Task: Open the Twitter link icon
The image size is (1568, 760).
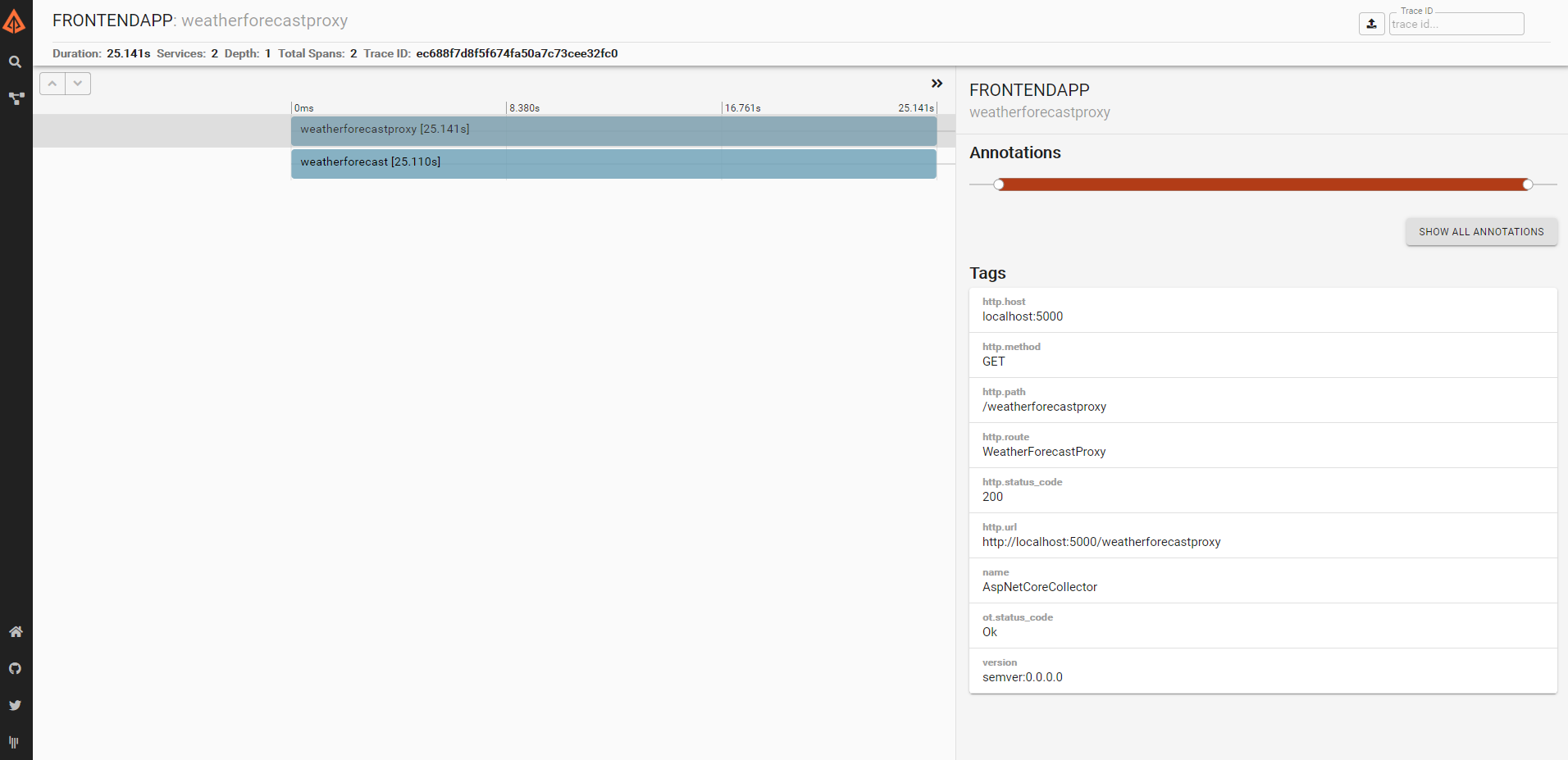Action: coord(16,705)
